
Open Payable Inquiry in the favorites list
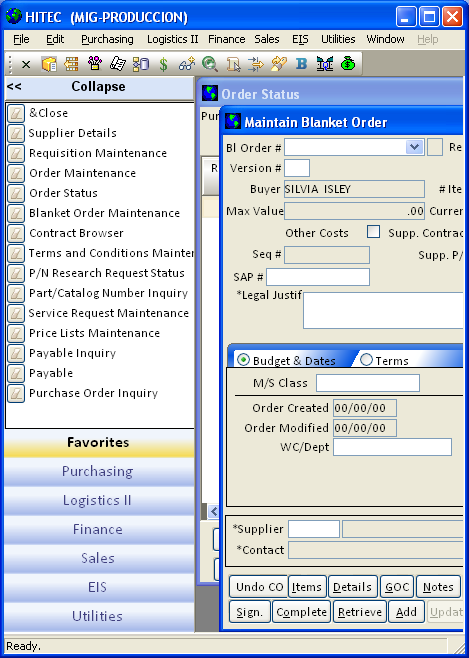pyautogui.click(x=72, y=353)
